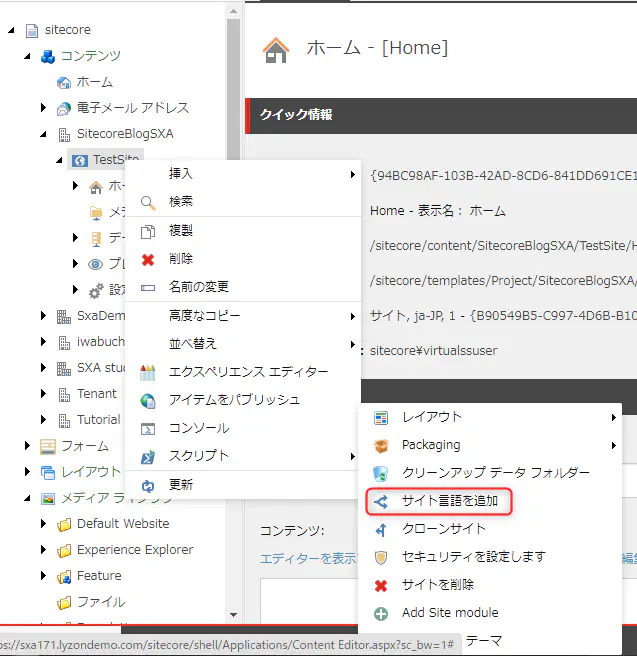Click the copy icon beside 複製
This screenshot has height=656, width=637.
[148, 231]
